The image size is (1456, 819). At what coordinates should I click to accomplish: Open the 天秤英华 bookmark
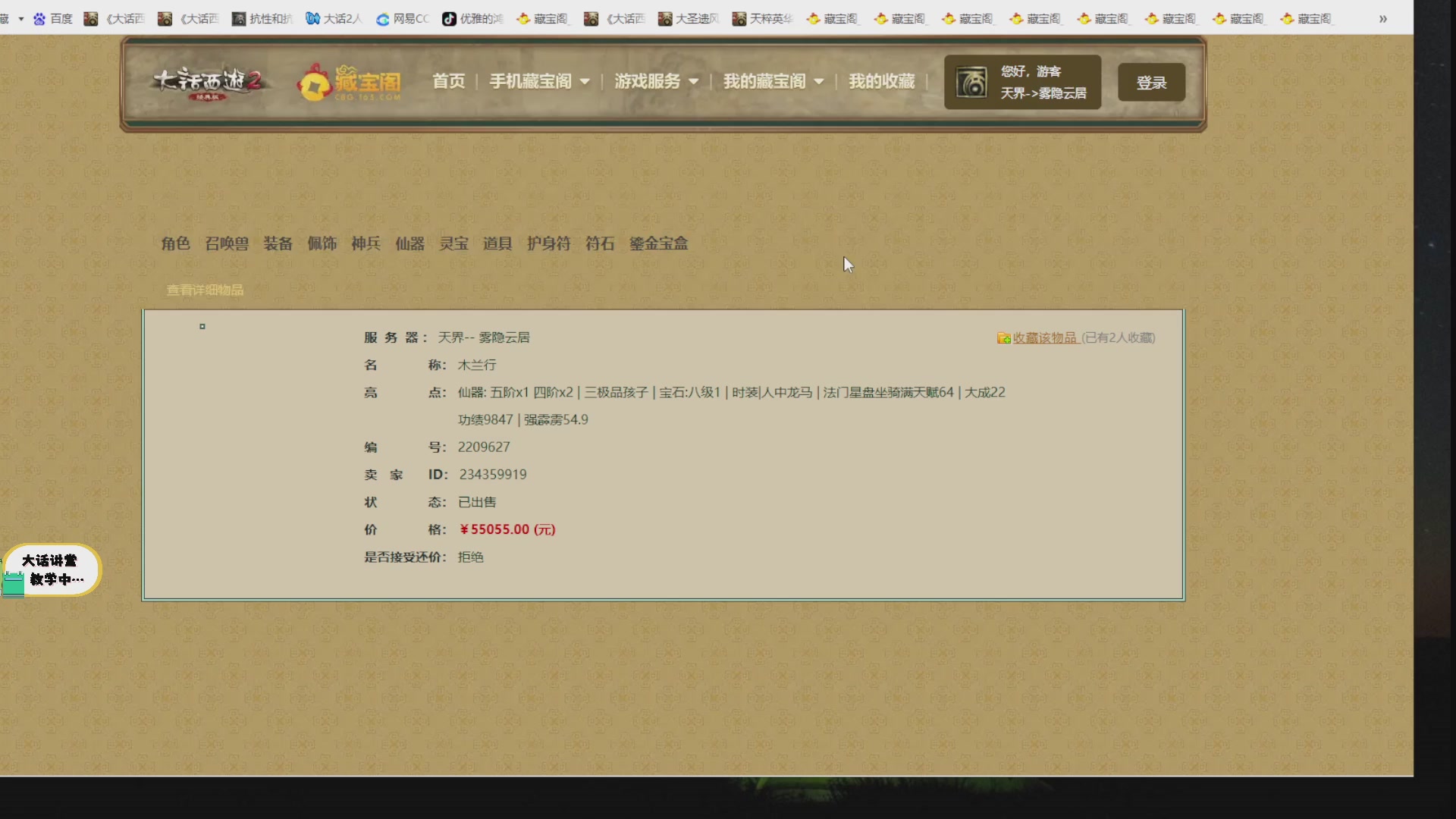[763, 19]
